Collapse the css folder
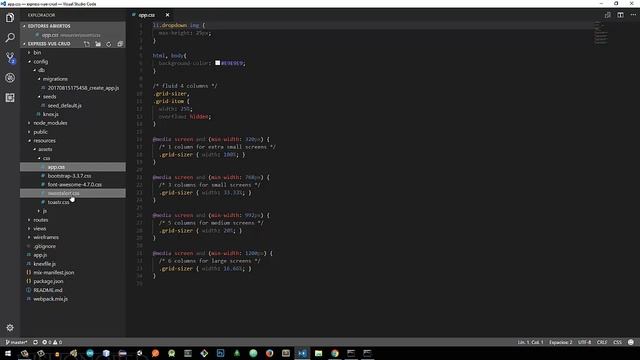Viewport: 640px width, 360px height. 47,158
